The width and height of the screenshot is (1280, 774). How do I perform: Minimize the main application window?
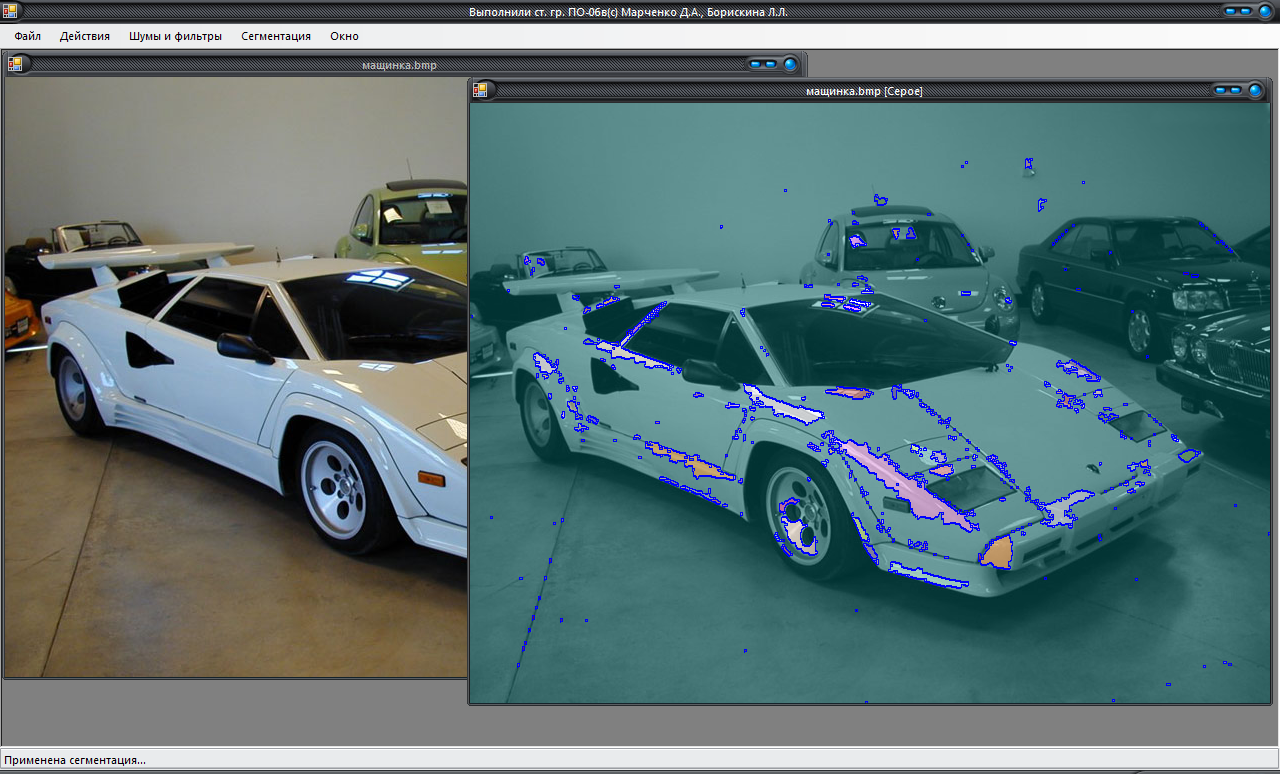(x=1231, y=11)
